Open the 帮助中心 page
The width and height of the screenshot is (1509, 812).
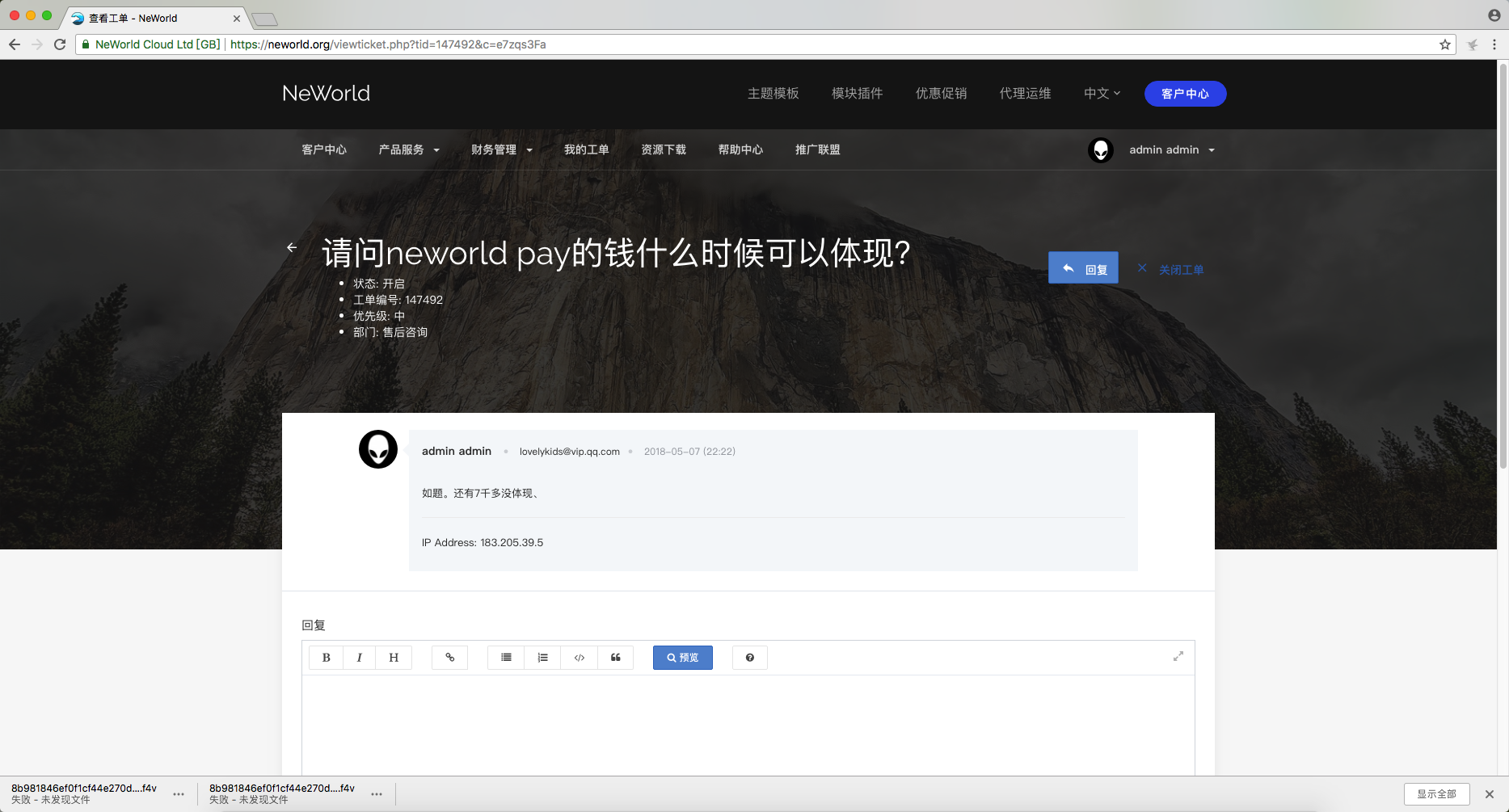point(740,150)
